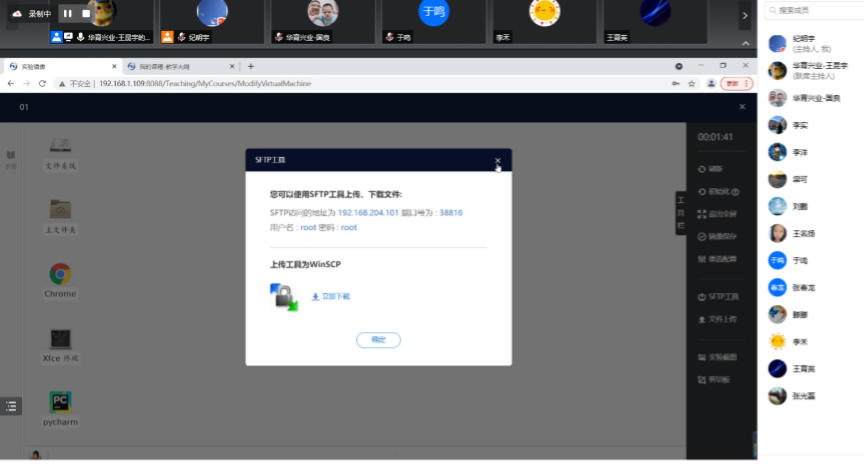Open the pycharm desktop icon
Viewport: 867px width, 464px height.
pyautogui.click(x=60, y=403)
